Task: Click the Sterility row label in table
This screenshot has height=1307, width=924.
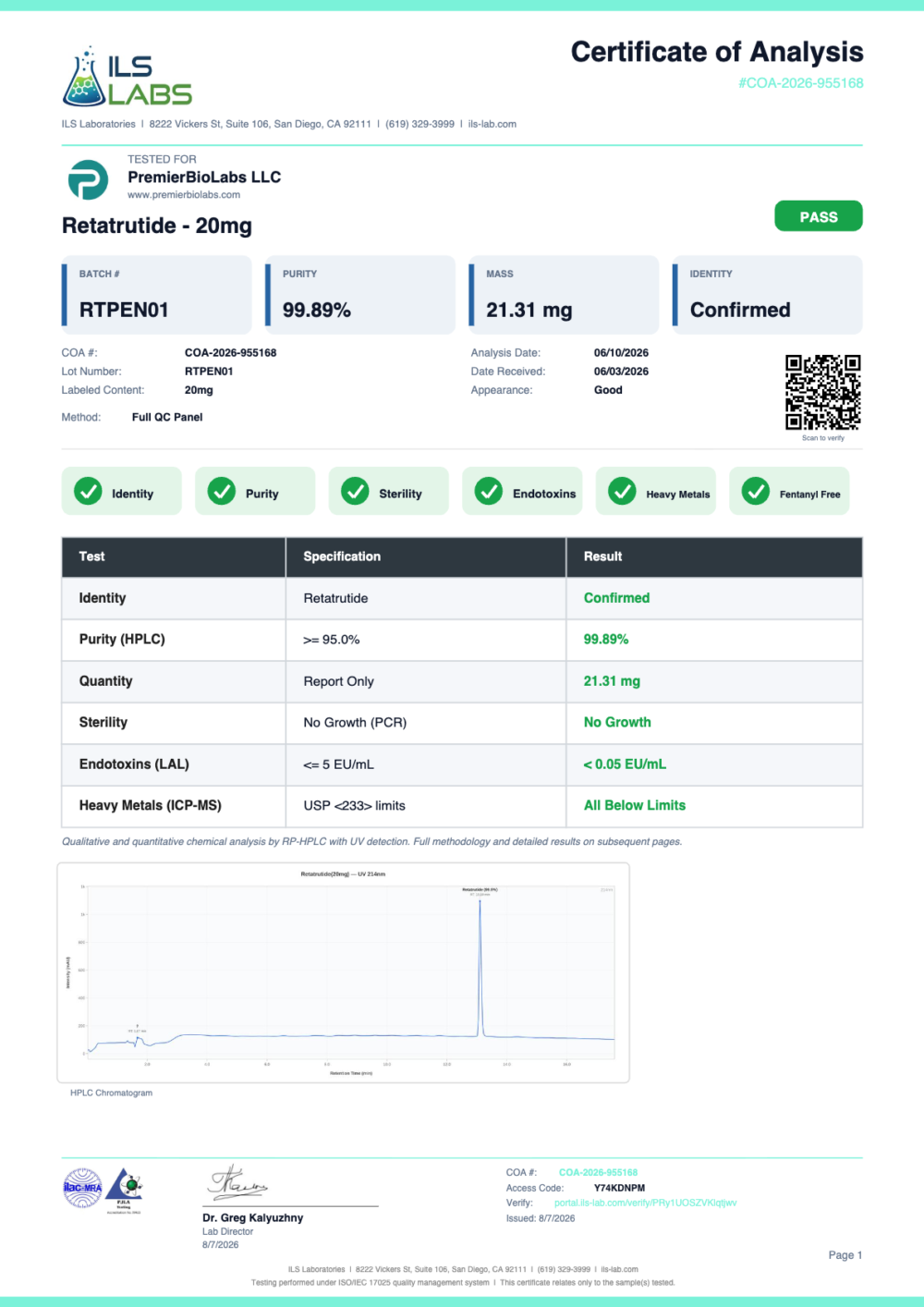Action: point(103,722)
